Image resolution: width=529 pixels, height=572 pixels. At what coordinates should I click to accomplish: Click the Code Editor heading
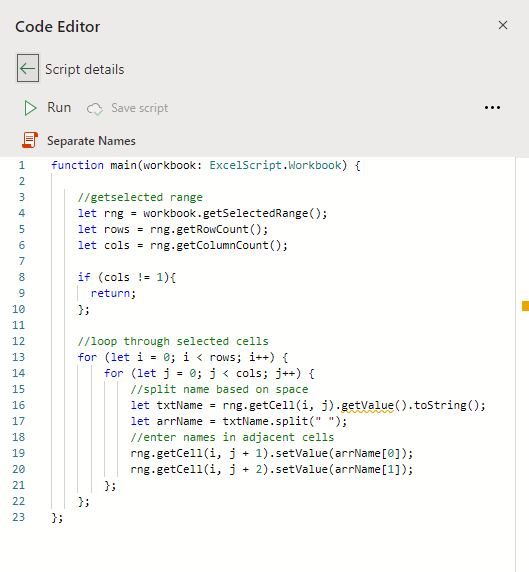click(58, 27)
